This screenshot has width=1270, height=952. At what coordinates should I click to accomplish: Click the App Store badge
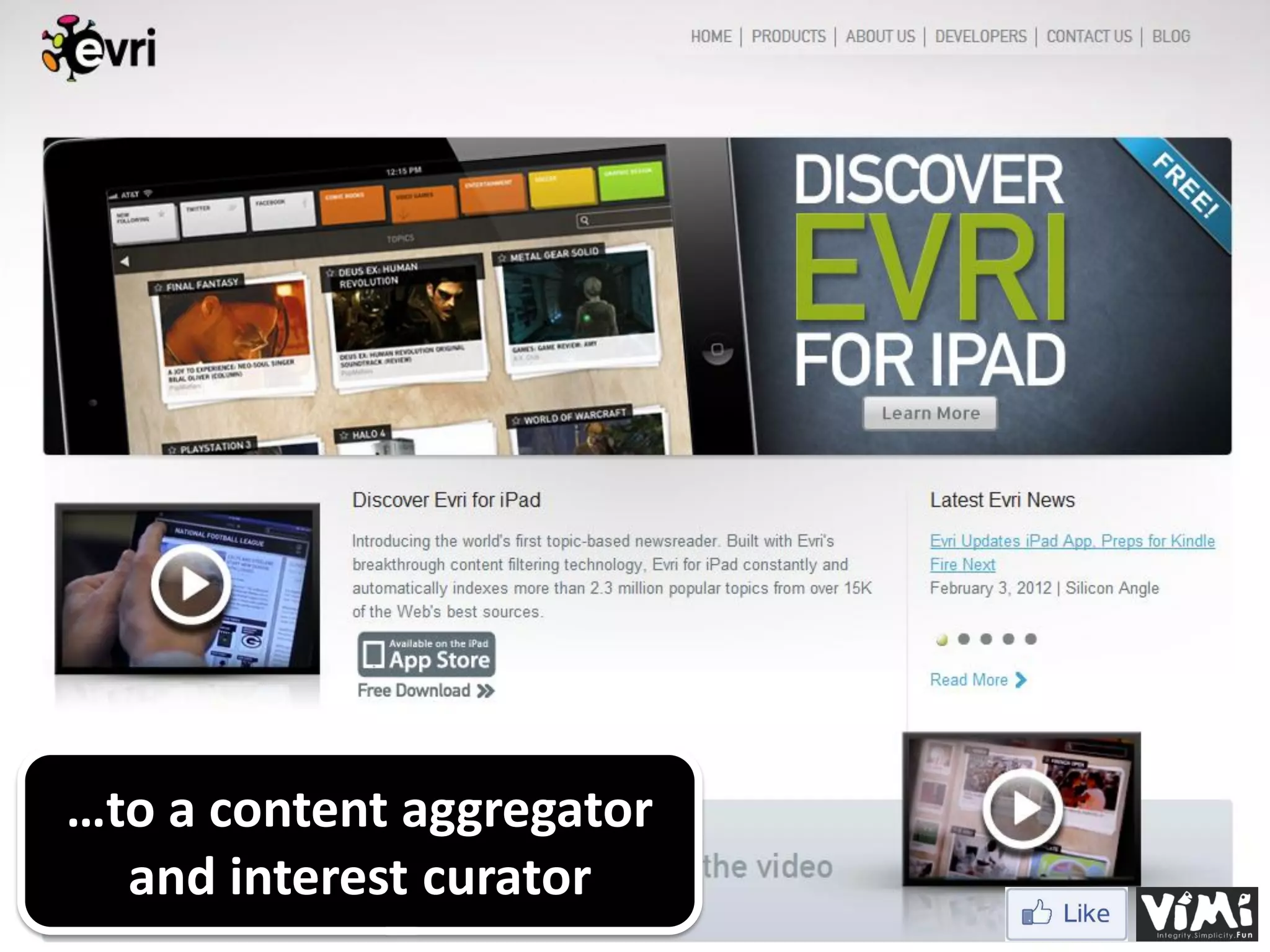tap(426, 654)
